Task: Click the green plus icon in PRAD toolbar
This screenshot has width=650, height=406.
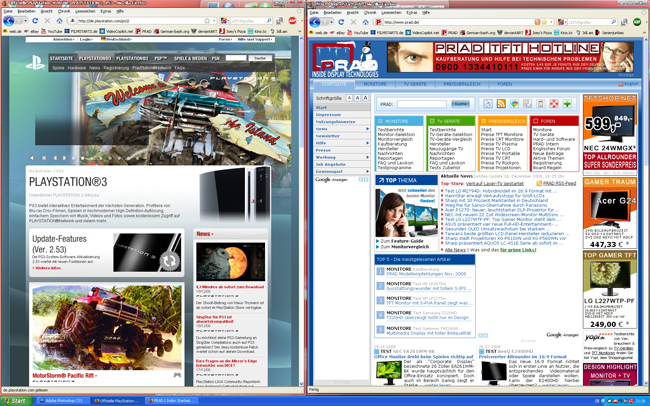Action: 567,104
